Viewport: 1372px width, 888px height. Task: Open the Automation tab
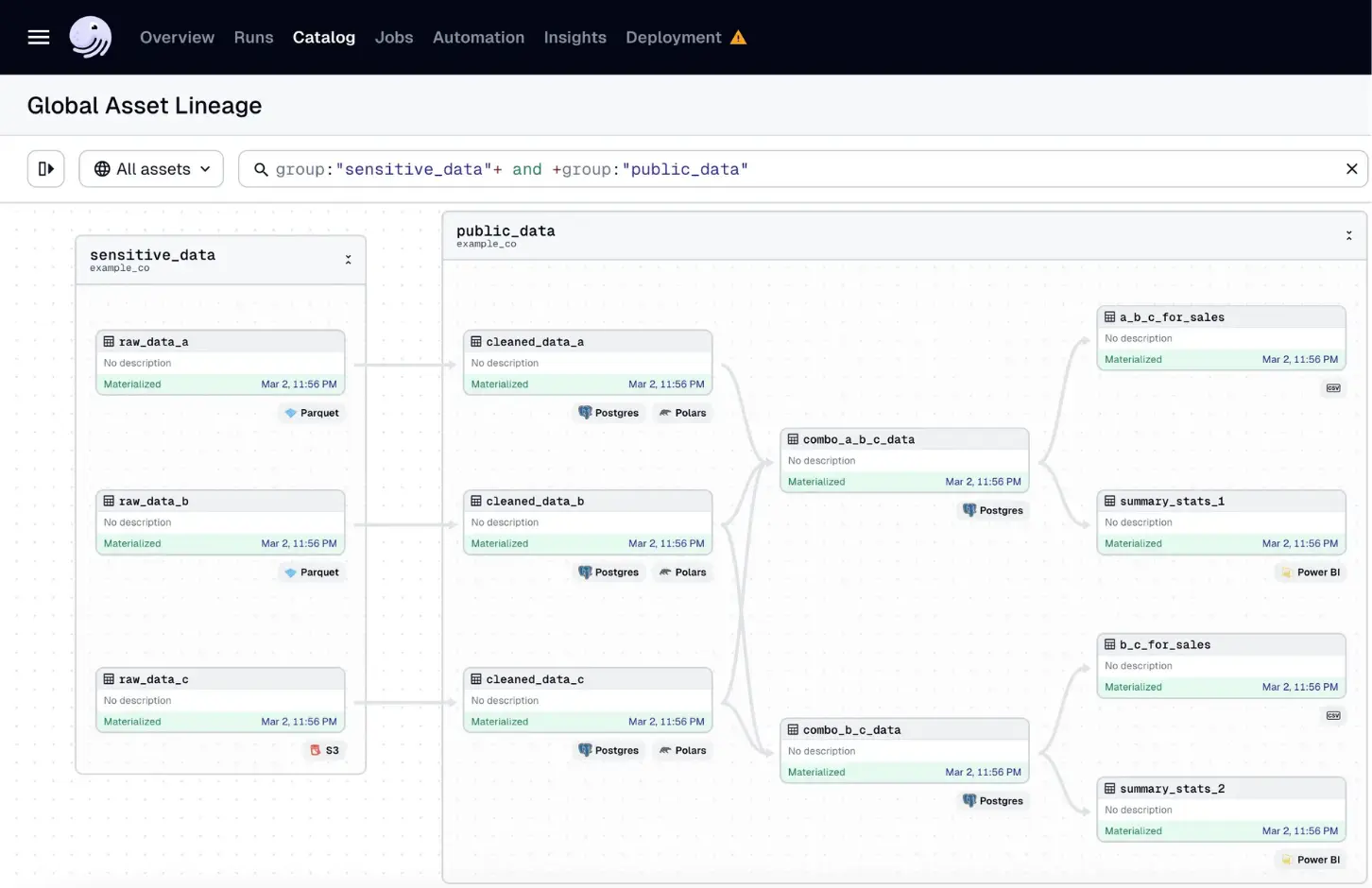478,37
